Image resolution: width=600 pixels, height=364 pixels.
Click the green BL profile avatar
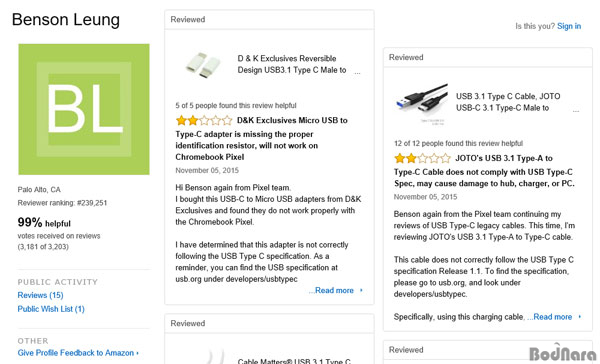pos(84,109)
